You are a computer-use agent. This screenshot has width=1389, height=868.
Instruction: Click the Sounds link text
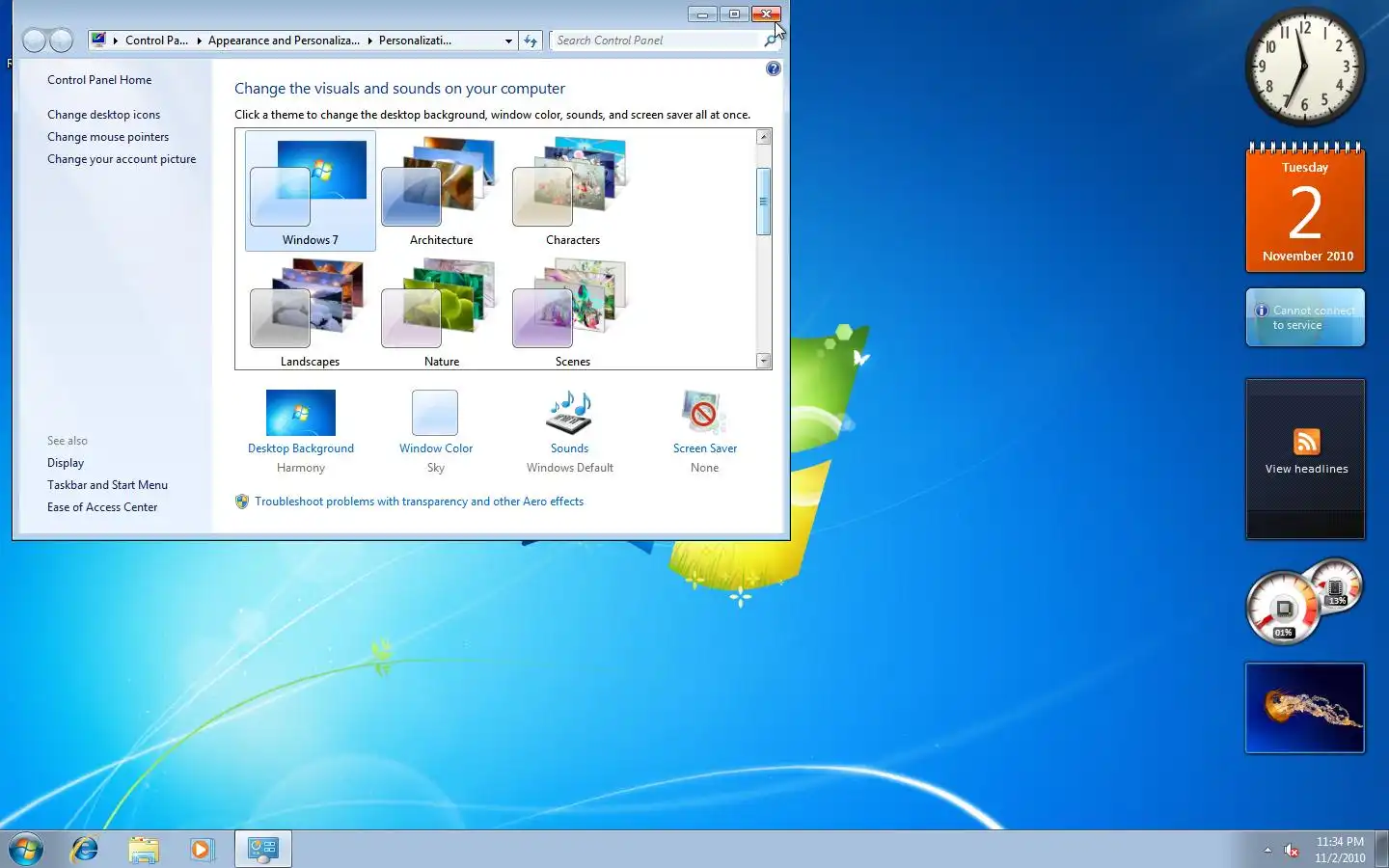(x=569, y=448)
